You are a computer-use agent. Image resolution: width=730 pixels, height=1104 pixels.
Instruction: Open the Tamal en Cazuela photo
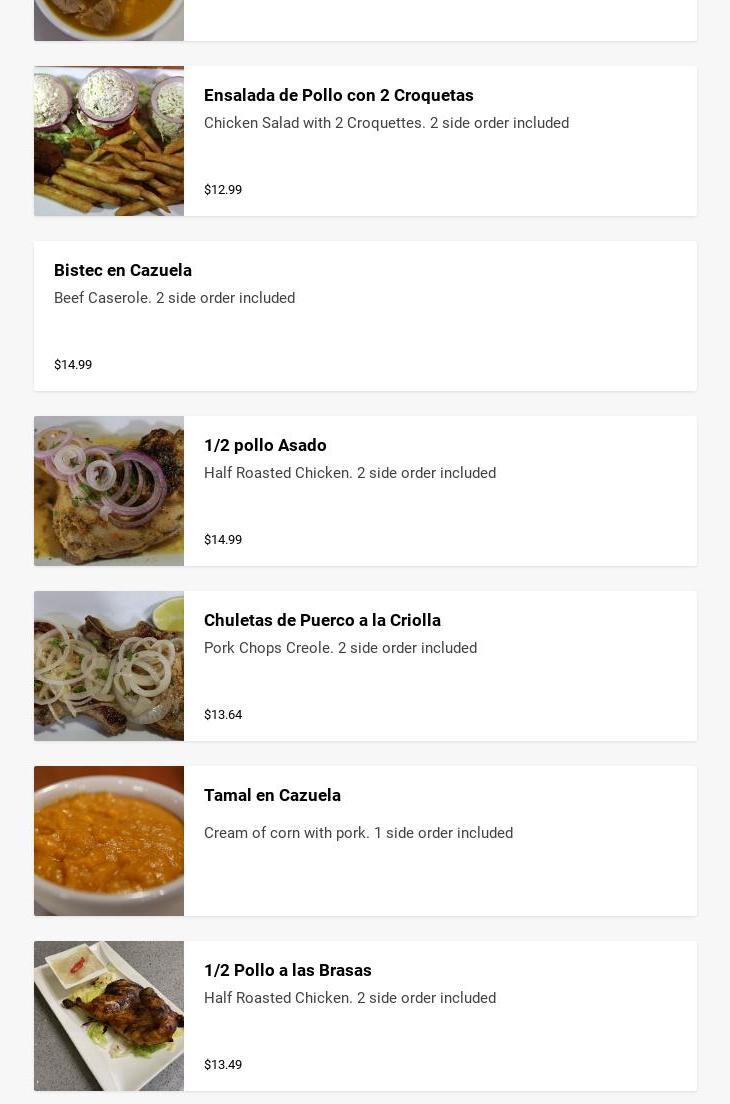coord(109,841)
